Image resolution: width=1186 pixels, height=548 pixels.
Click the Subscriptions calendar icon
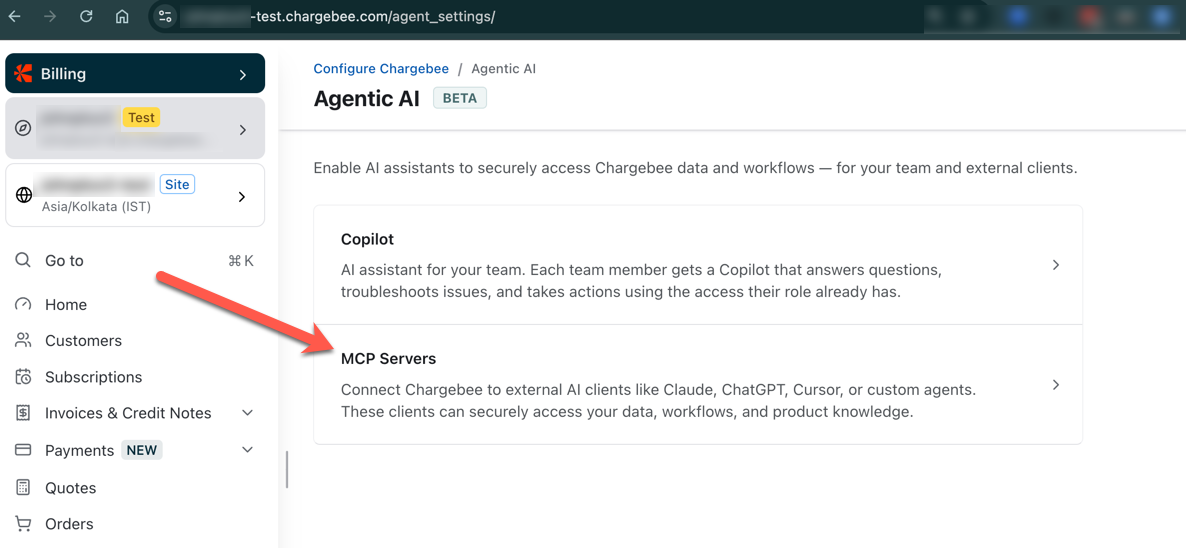[x=23, y=376]
